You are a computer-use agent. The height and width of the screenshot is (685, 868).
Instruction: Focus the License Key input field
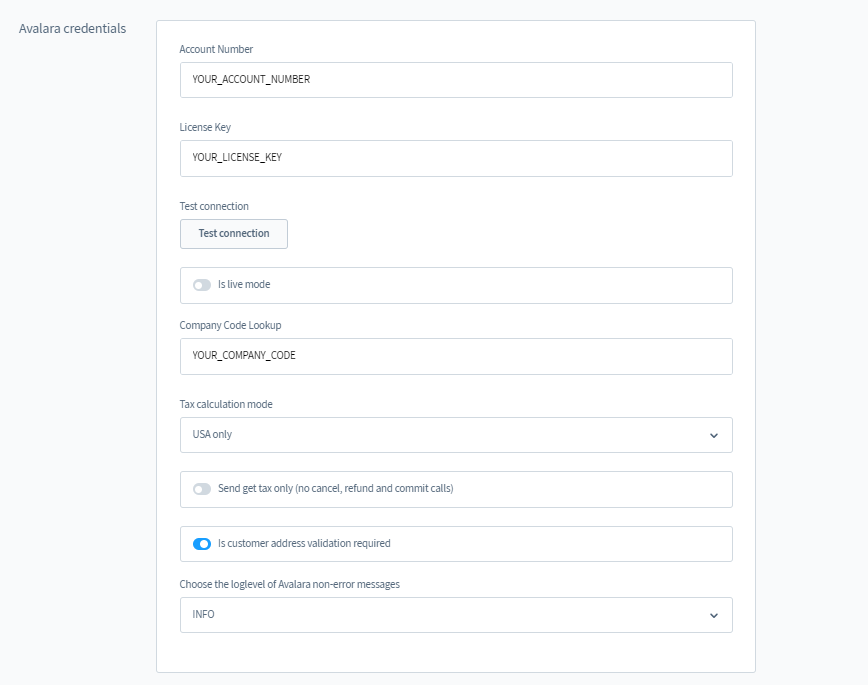[x=456, y=158]
